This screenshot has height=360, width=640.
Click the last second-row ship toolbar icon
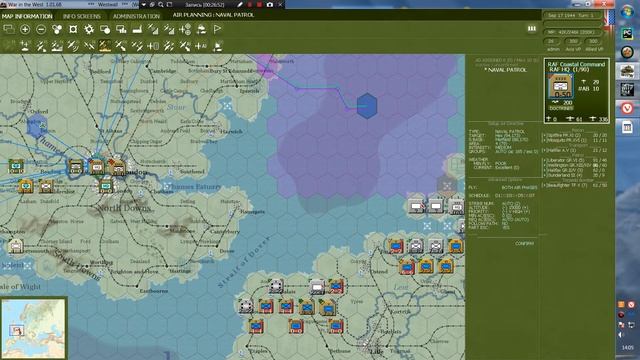click(218, 46)
